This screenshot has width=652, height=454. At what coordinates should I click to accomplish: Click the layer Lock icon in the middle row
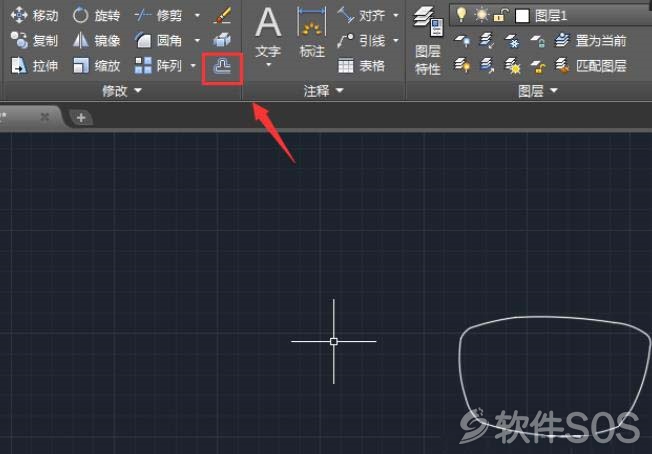click(538, 41)
